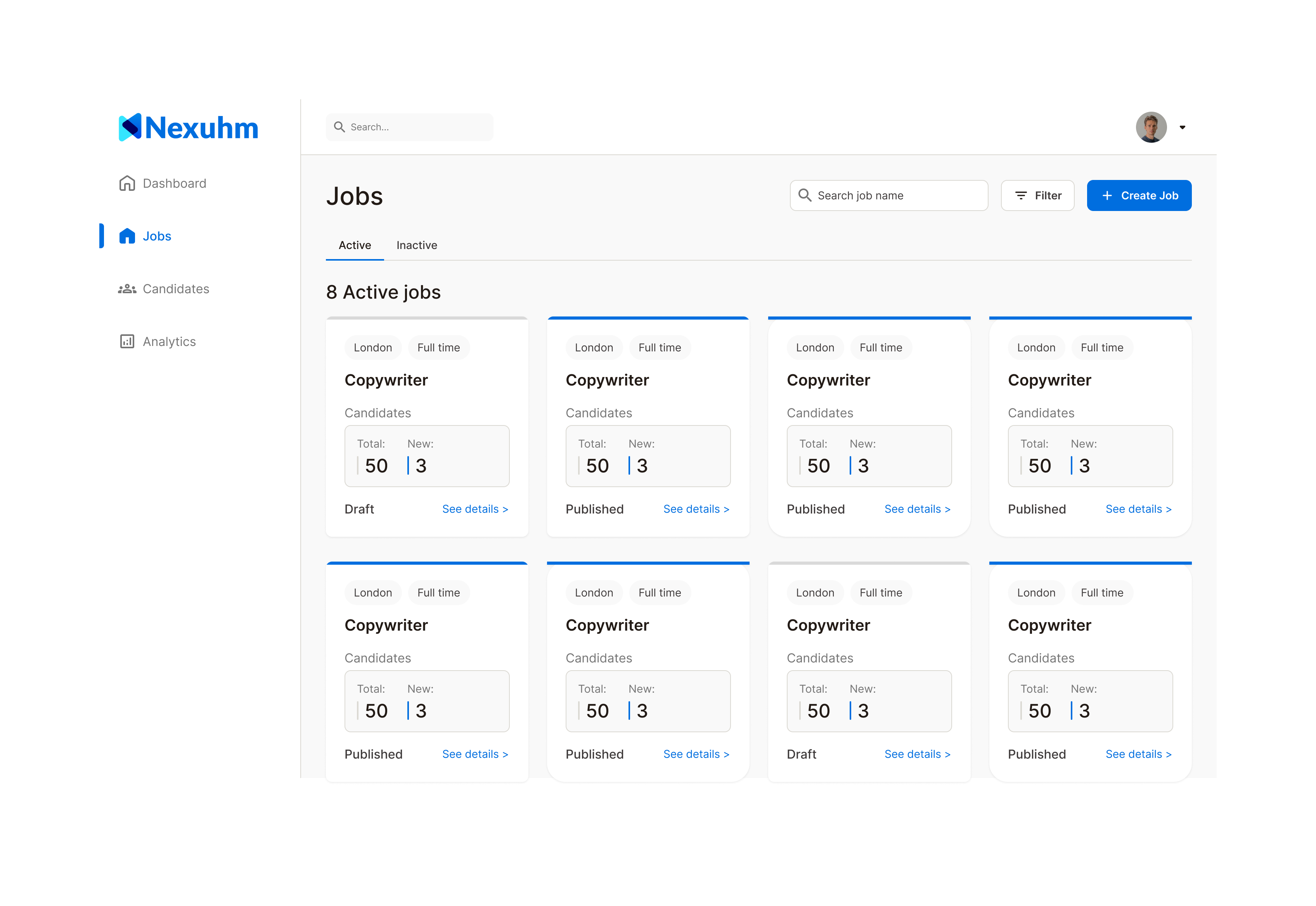Click magnifier icon in job name search
Image resolution: width=1316 pixels, height=906 pixels.
805,195
